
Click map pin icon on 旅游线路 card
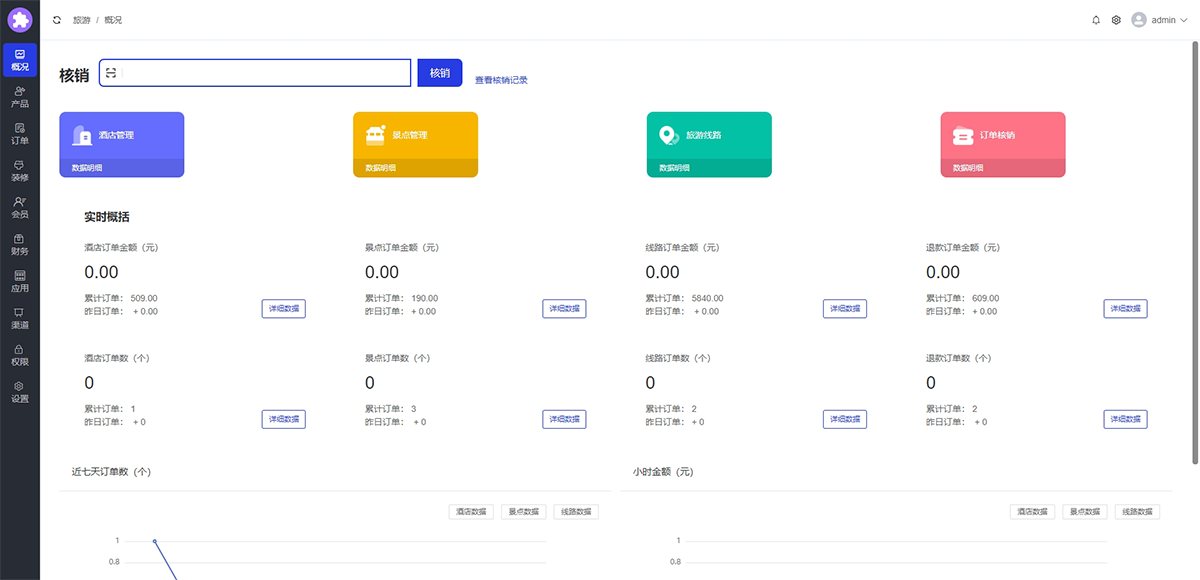(x=669, y=135)
